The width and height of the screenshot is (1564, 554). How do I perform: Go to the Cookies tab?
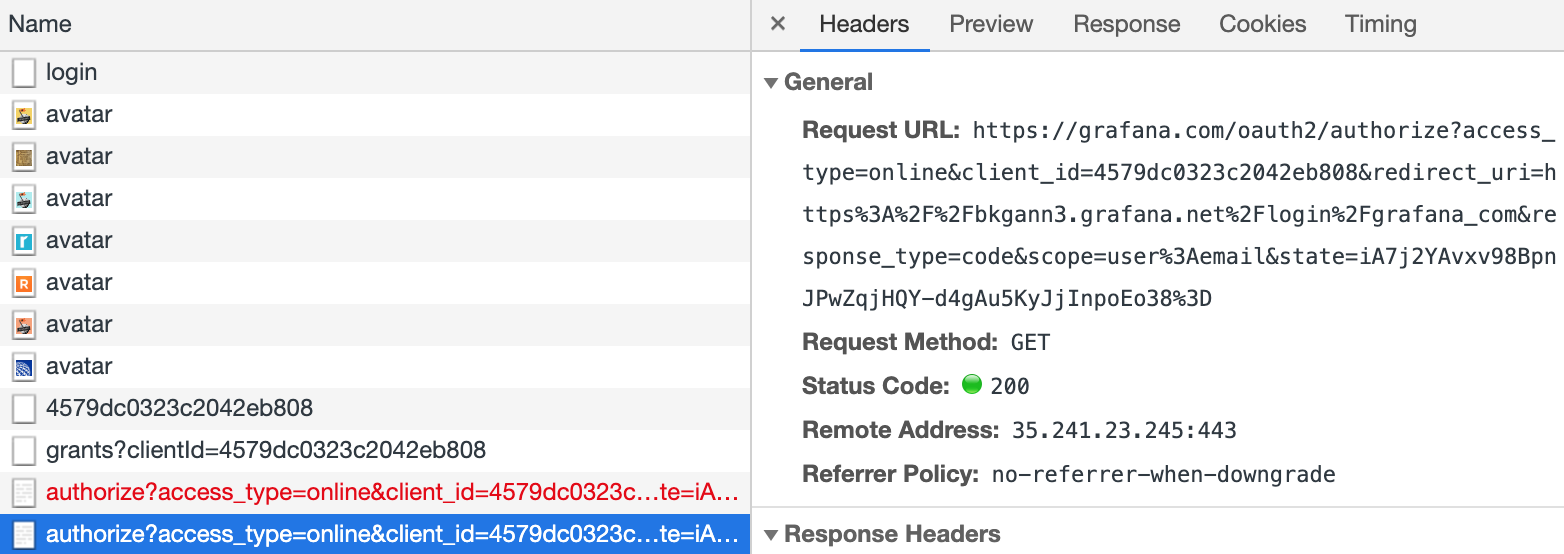(1262, 25)
